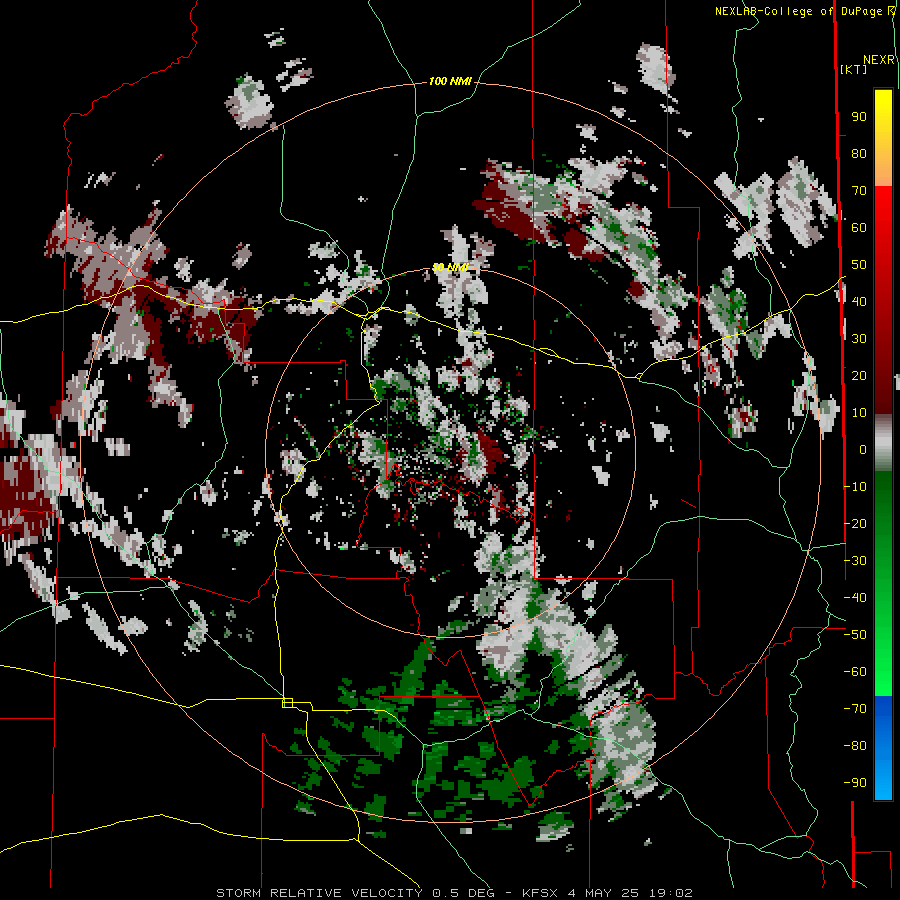Click the -70 value on the scale
The image size is (900, 900).
point(855,709)
